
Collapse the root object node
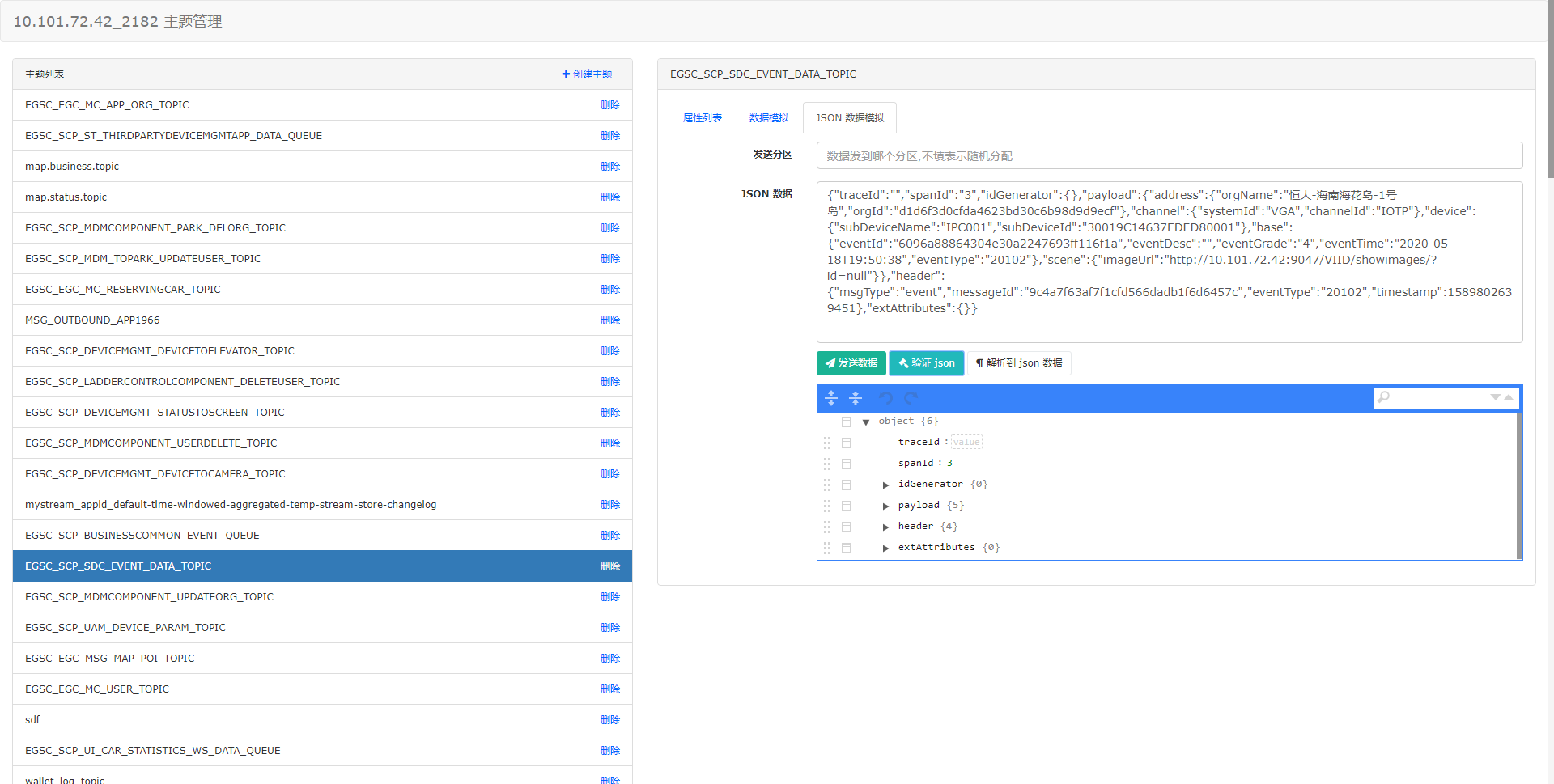[x=866, y=422]
